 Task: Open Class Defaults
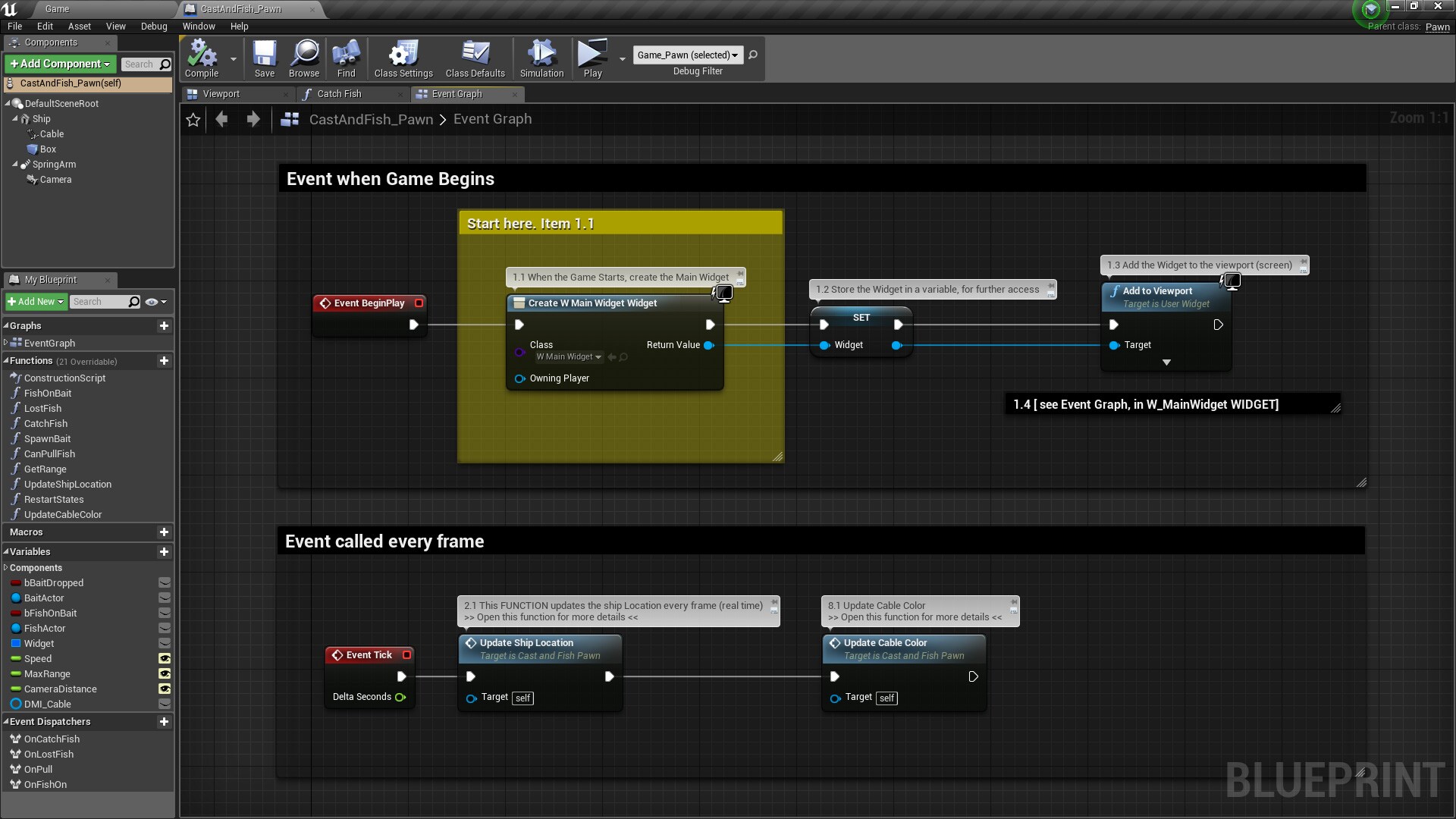(475, 58)
